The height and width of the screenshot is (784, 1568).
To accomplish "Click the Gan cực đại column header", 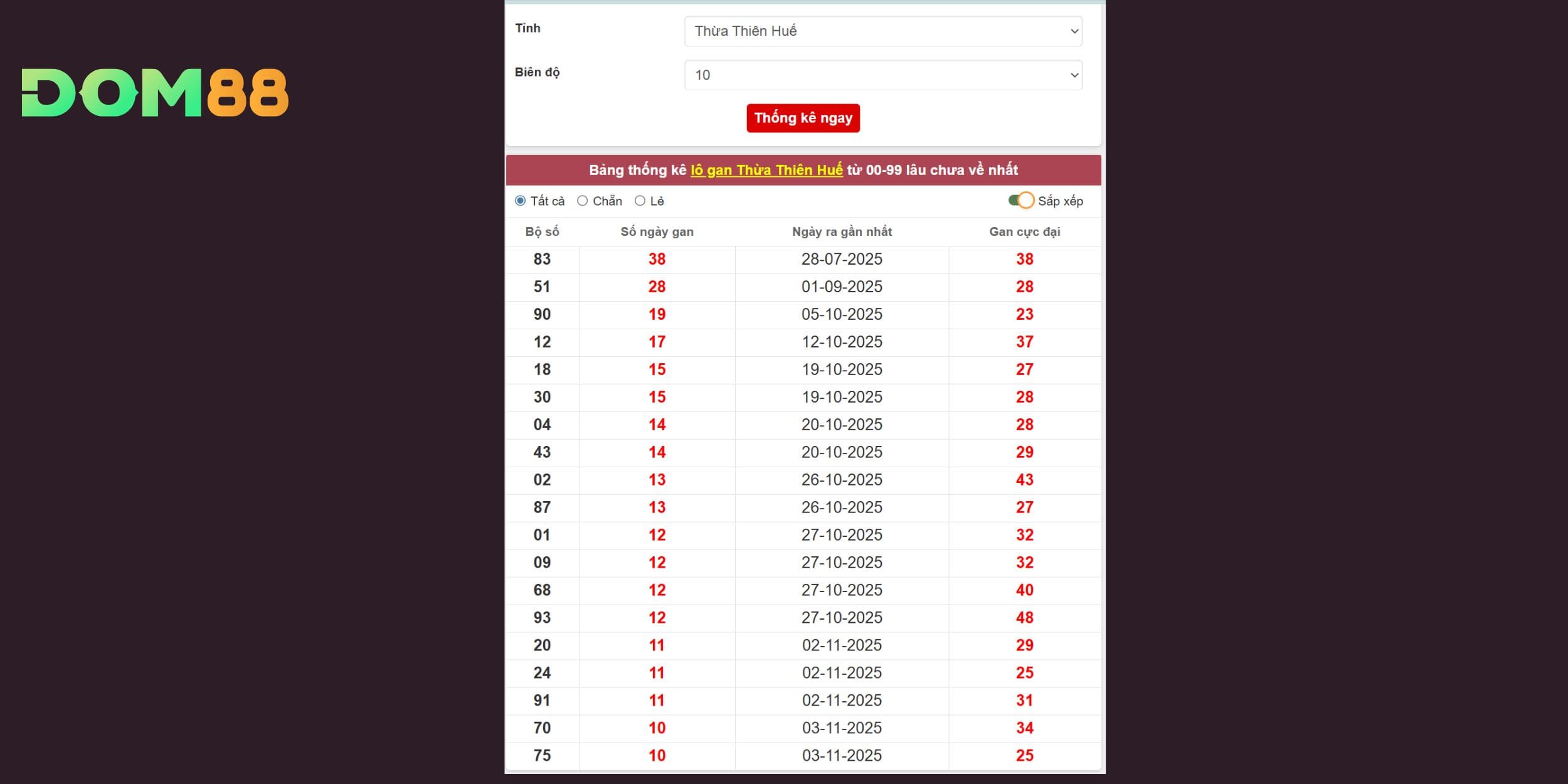I will click(1024, 232).
